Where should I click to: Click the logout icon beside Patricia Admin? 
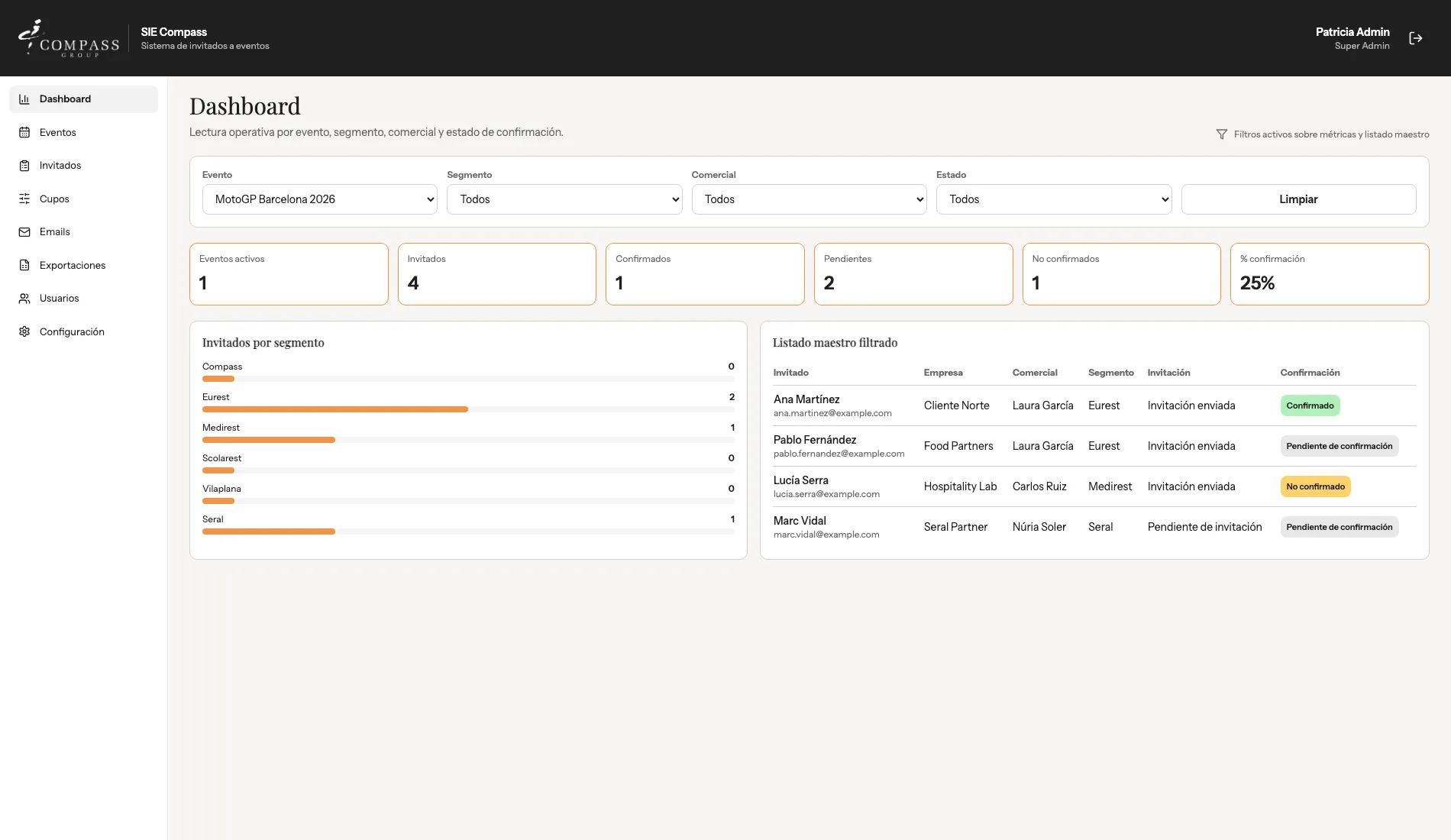click(1416, 38)
